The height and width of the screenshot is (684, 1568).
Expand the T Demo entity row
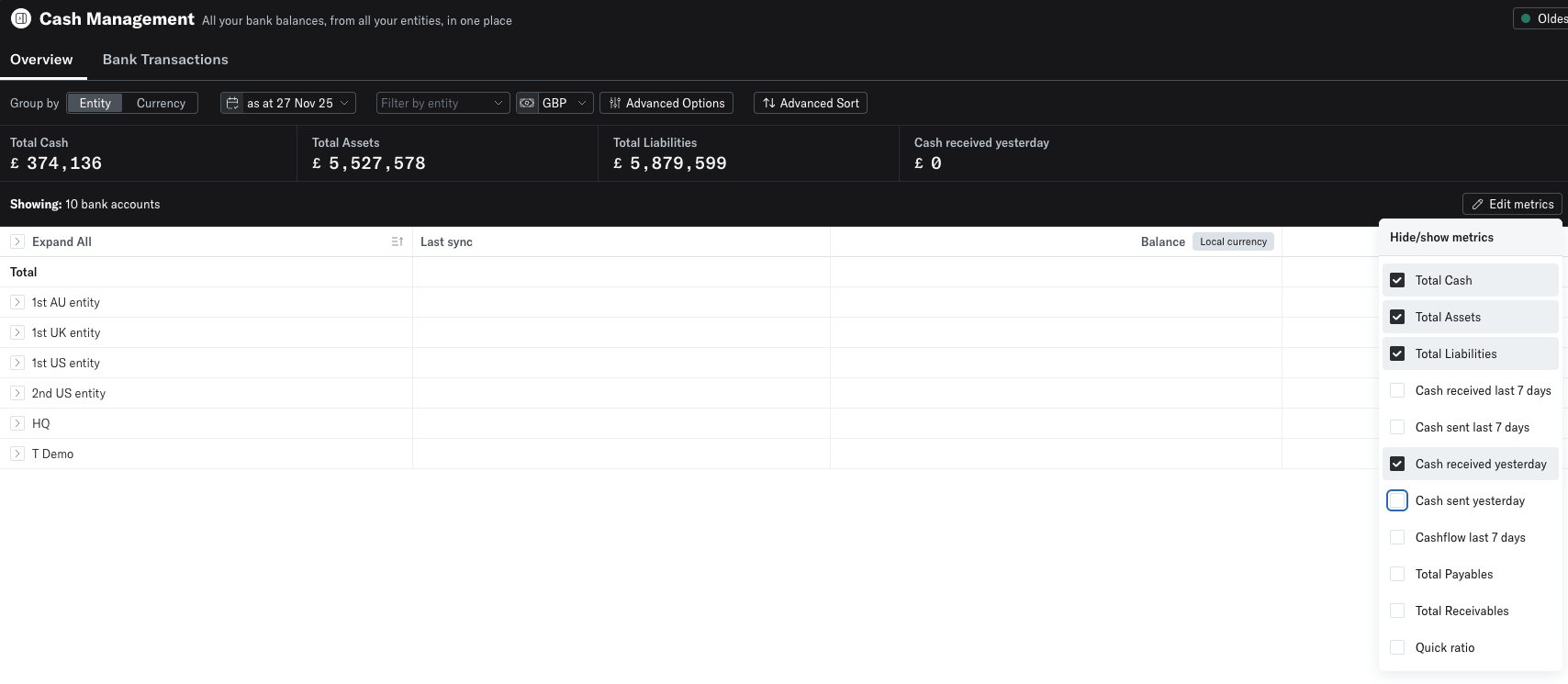[17, 454]
